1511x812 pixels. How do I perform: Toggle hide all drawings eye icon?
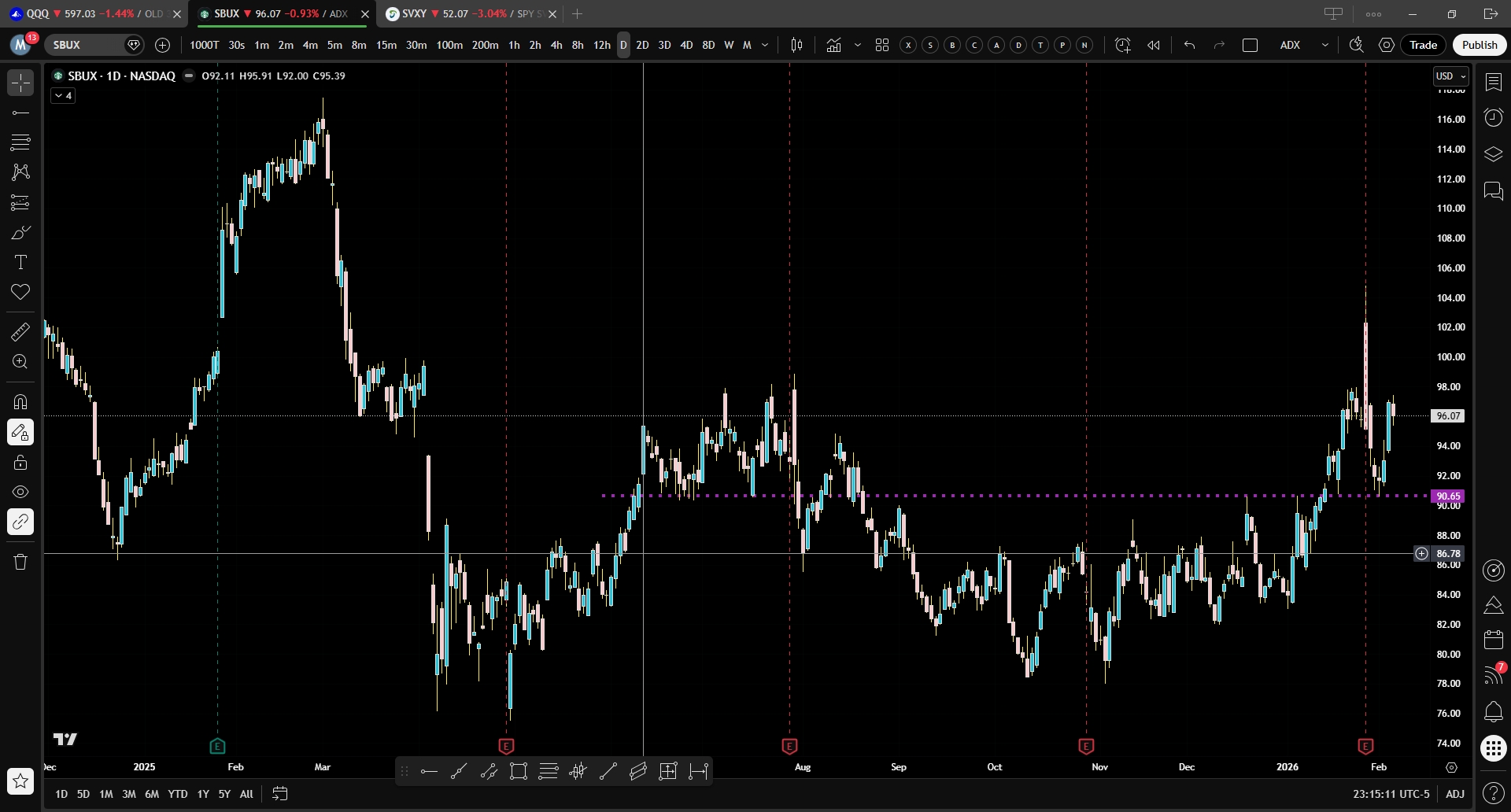(20, 492)
